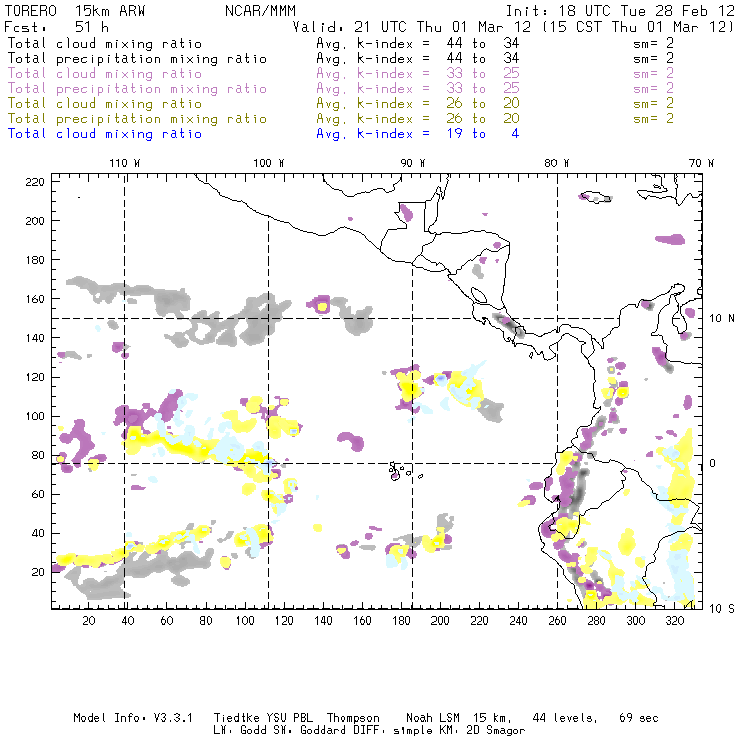Select the '80 W' longitude label
Viewport: 740px width, 740px height.
click(x=556, y=163)
